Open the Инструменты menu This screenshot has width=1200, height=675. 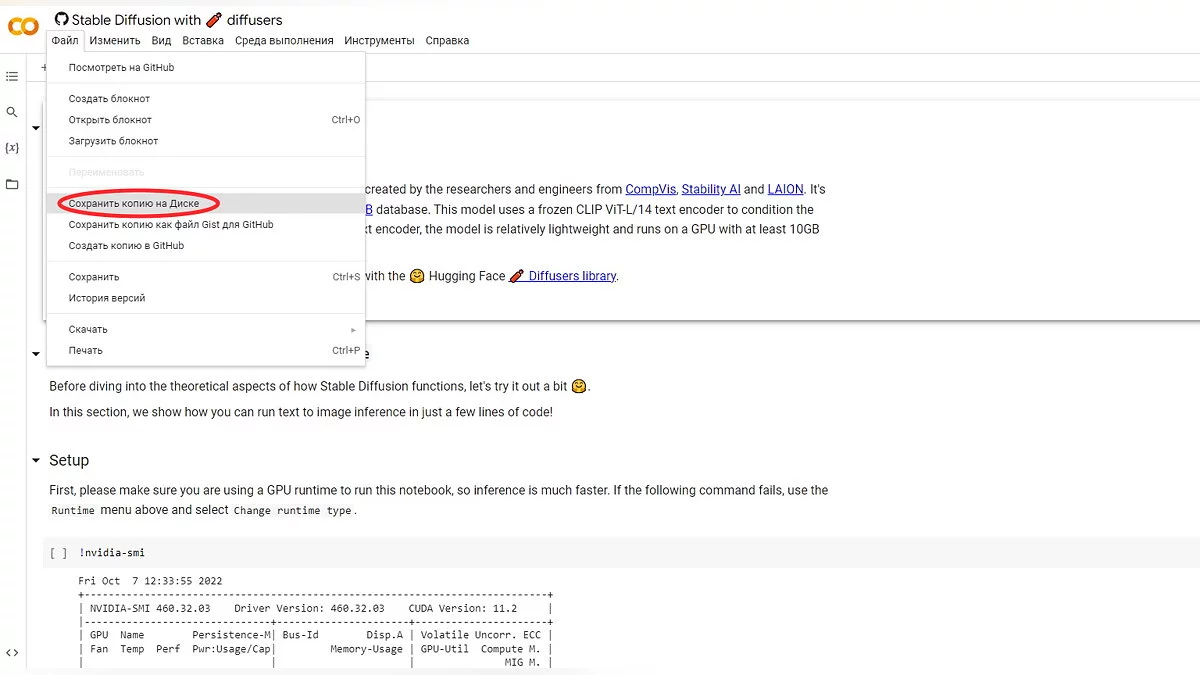(379, 41)
